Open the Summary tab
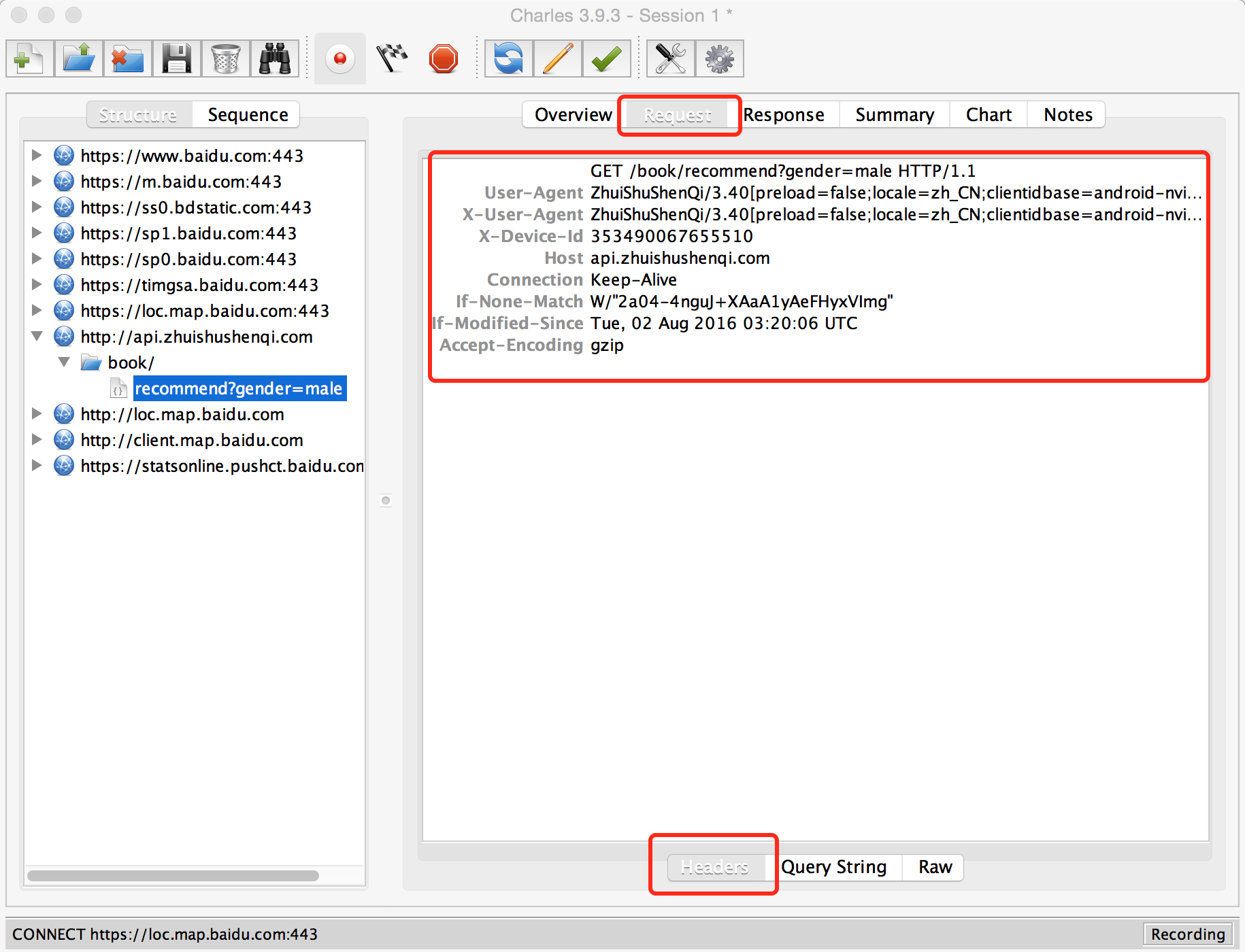The height and width of the screenshot is (952, 1245). coord(895,115)
